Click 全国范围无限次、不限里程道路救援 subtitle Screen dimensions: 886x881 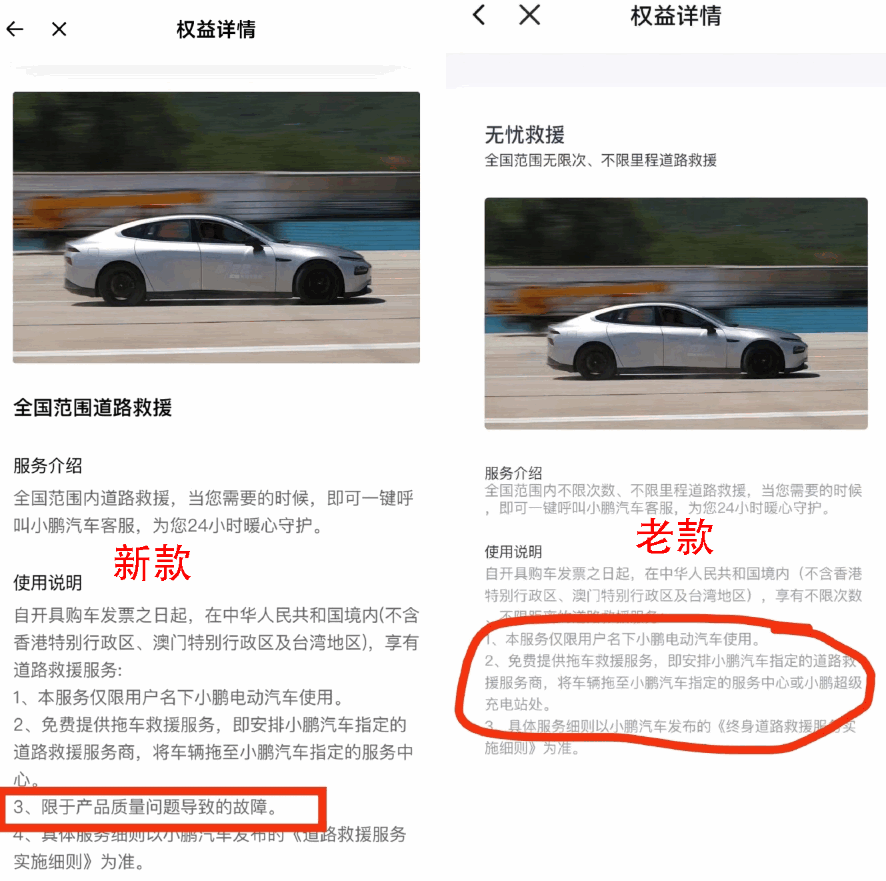pyautogui.click(x=601, y=160)
